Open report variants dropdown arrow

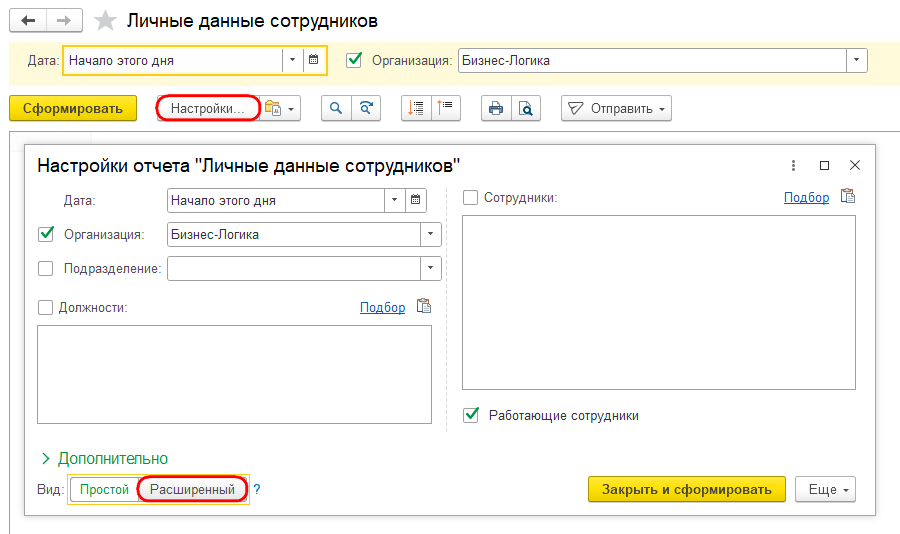(x=291, y=109)
